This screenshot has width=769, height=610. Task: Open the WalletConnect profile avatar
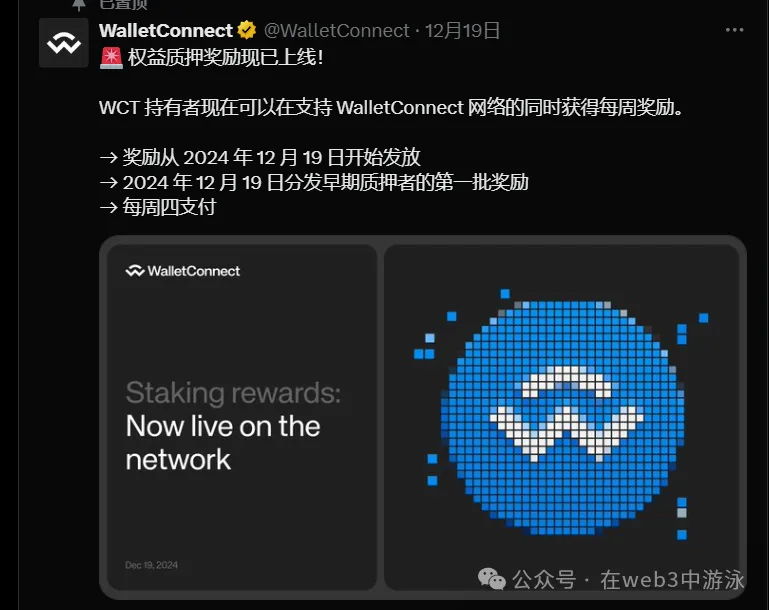pyautogui.click(x=64, y=43)
